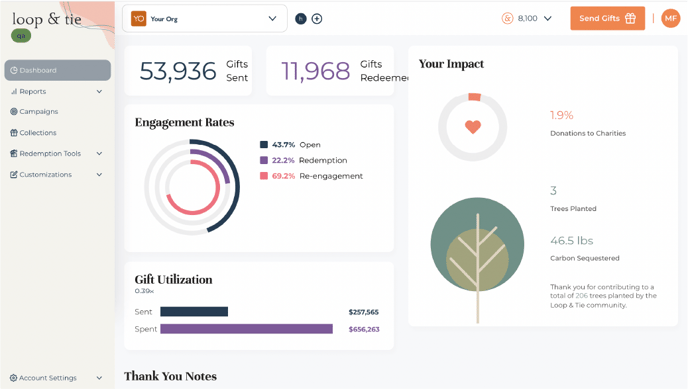This screenshot has width=688, height=389.
Task: Click the Customizations edit pencil icon
Action: point(14,175)
